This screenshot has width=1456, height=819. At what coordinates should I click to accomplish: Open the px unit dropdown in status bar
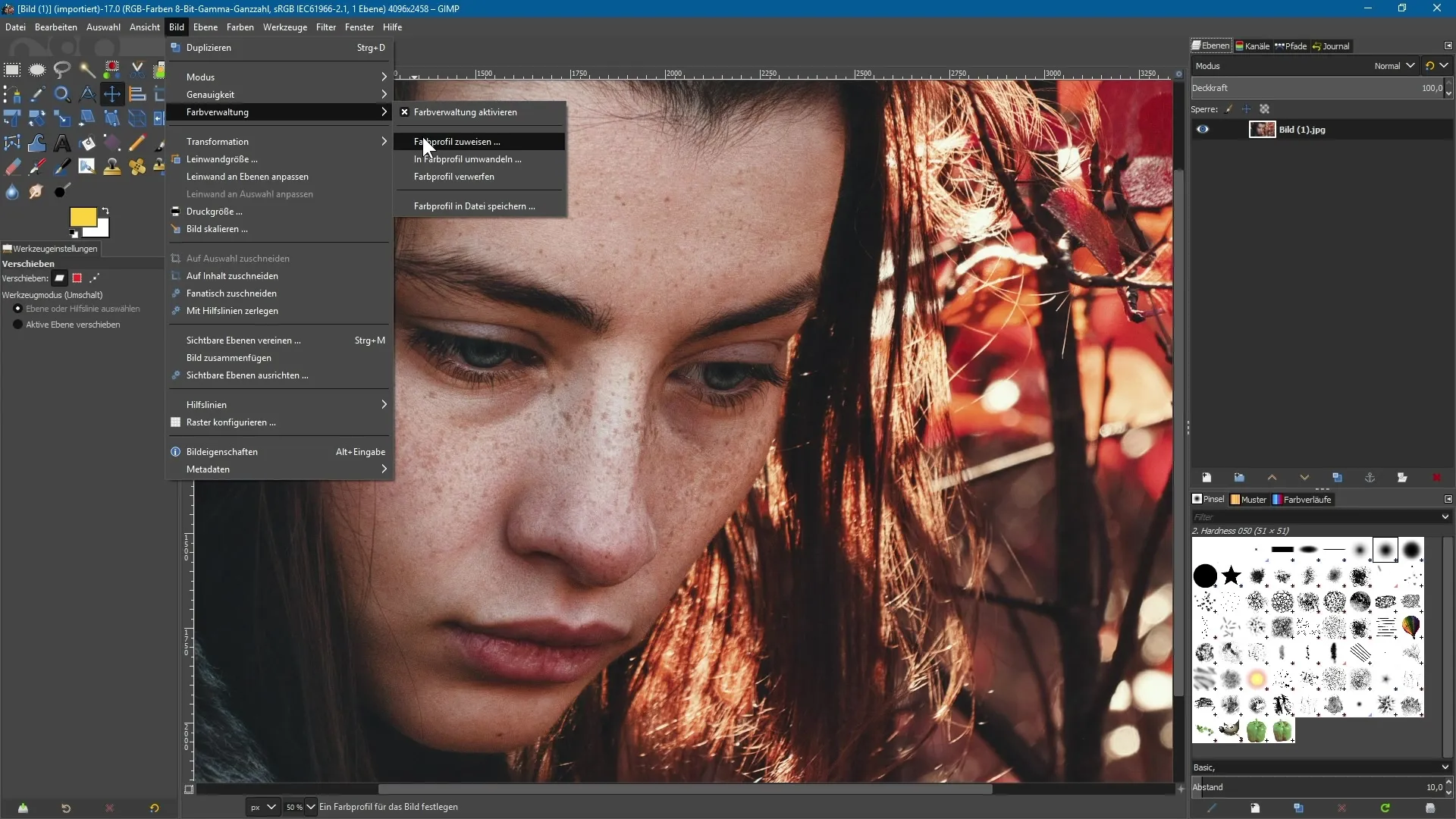(x=263, y=807)
